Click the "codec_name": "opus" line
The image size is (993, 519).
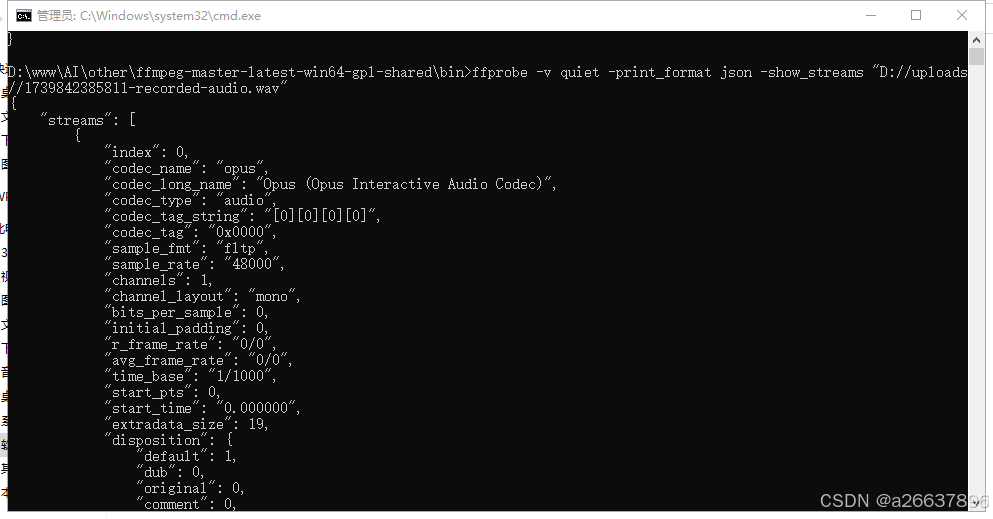186,168
